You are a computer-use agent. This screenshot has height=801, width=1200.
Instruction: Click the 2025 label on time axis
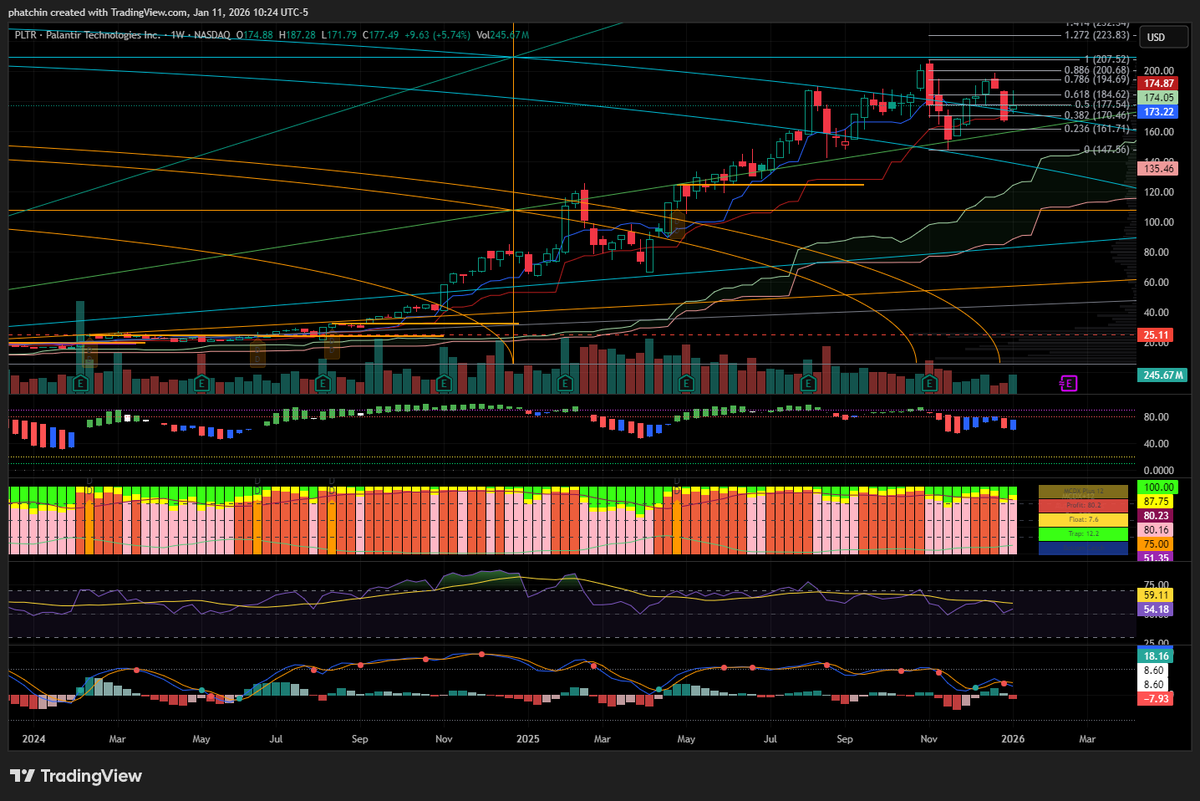(528, 739)
